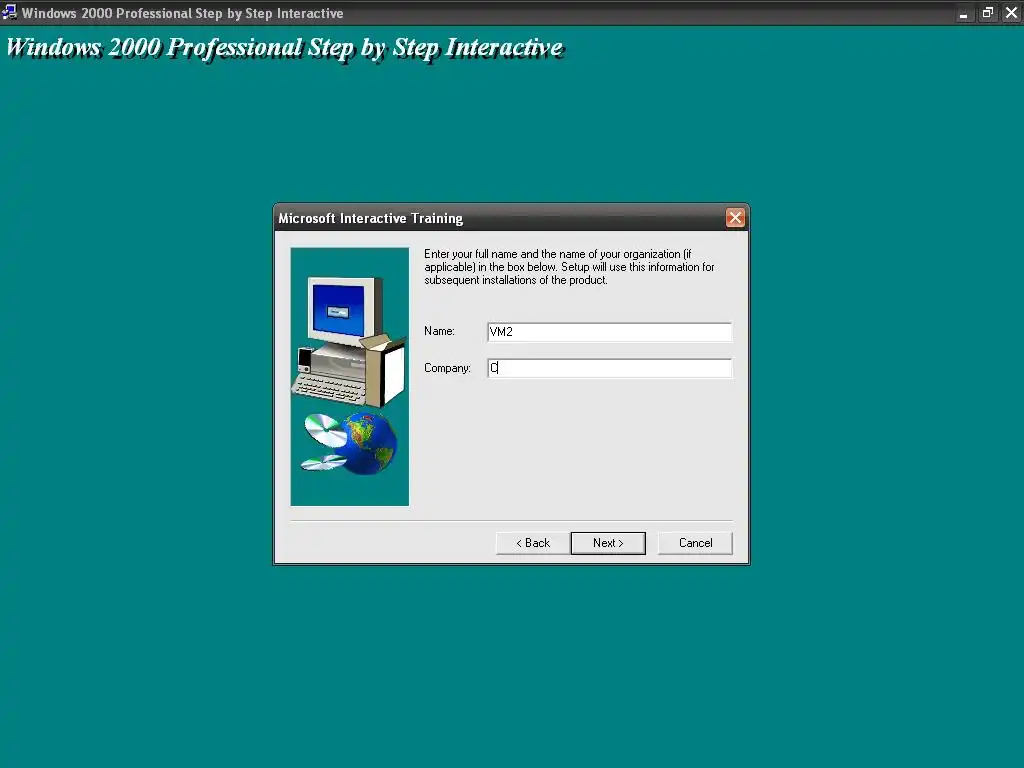Click the "Company:" label
Image resolution: width=1024 pixels, height=768 pixels.
(x=447, y=368)
